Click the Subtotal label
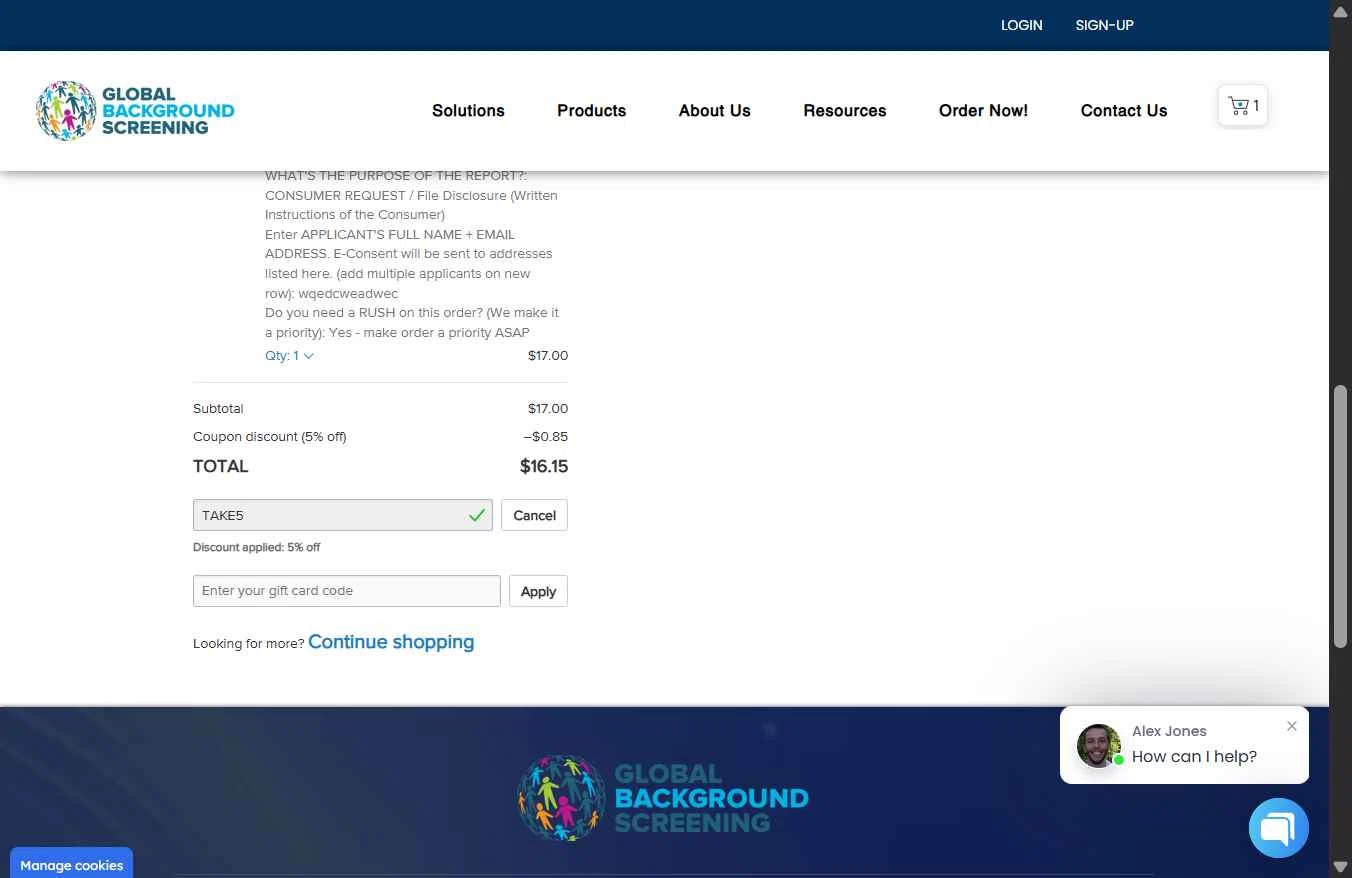Screen dimensions: 1352x878 pos(218,409)
